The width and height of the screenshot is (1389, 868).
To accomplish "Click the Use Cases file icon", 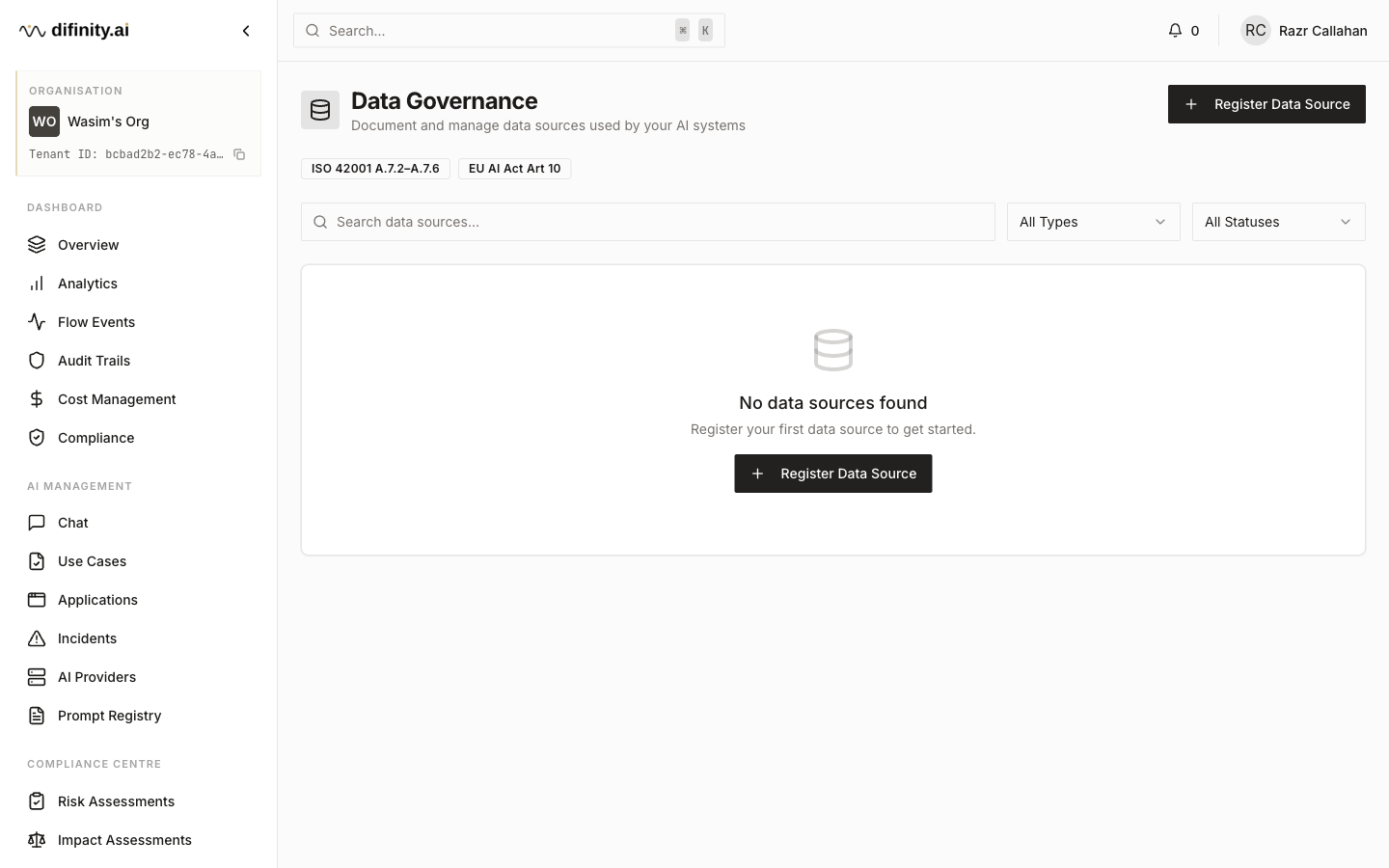I will (37, 561).
